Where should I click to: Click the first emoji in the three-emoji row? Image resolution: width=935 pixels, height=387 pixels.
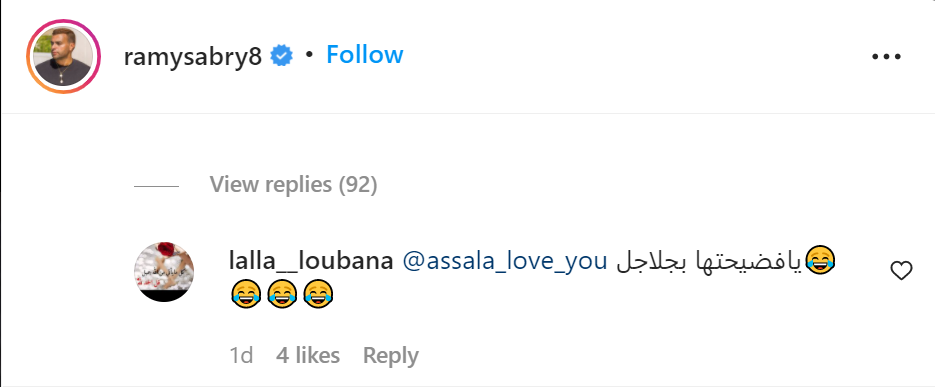246,295
